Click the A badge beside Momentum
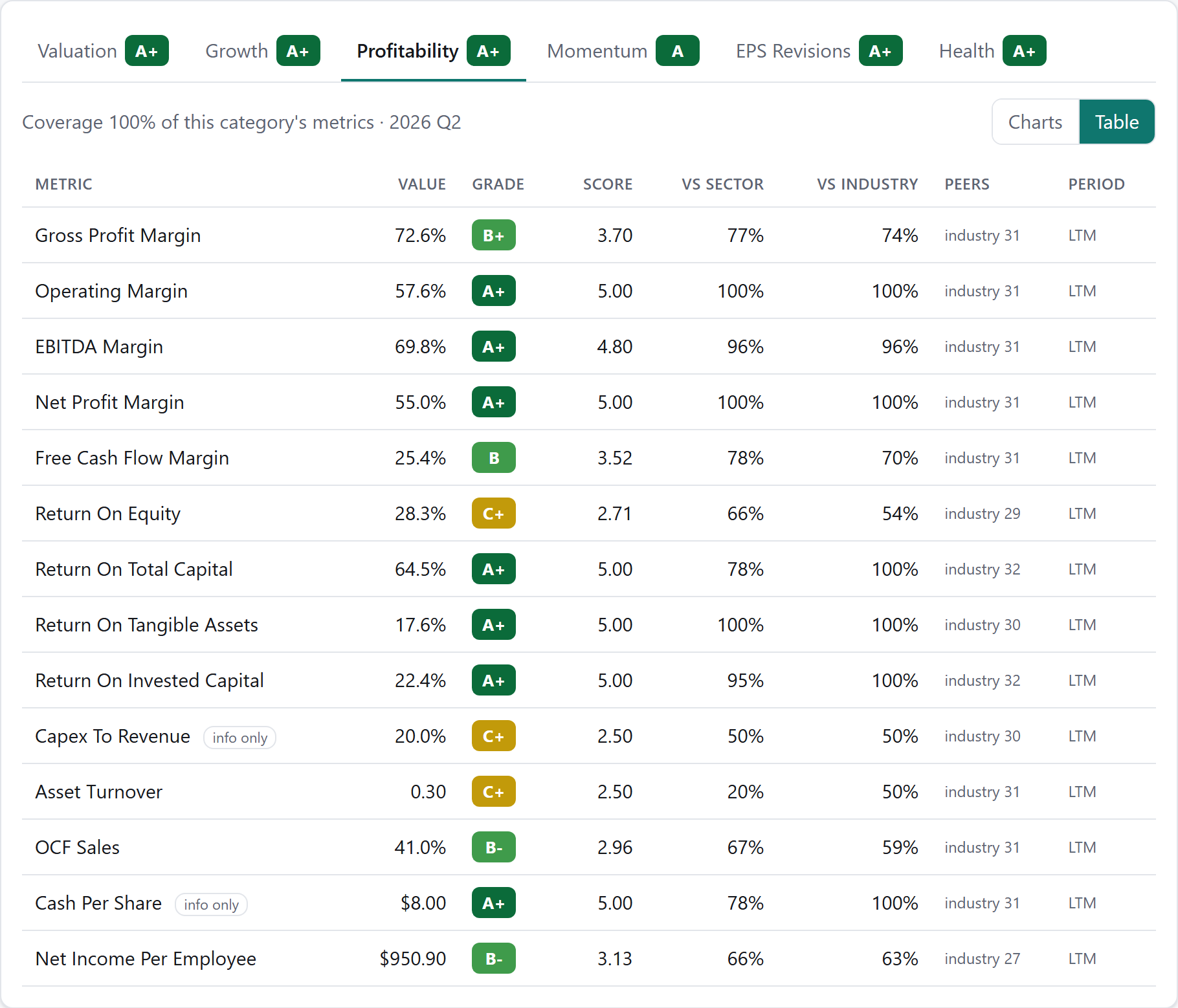Image resolution: width=1178 pixels, height=1008 pixels. 677,51
